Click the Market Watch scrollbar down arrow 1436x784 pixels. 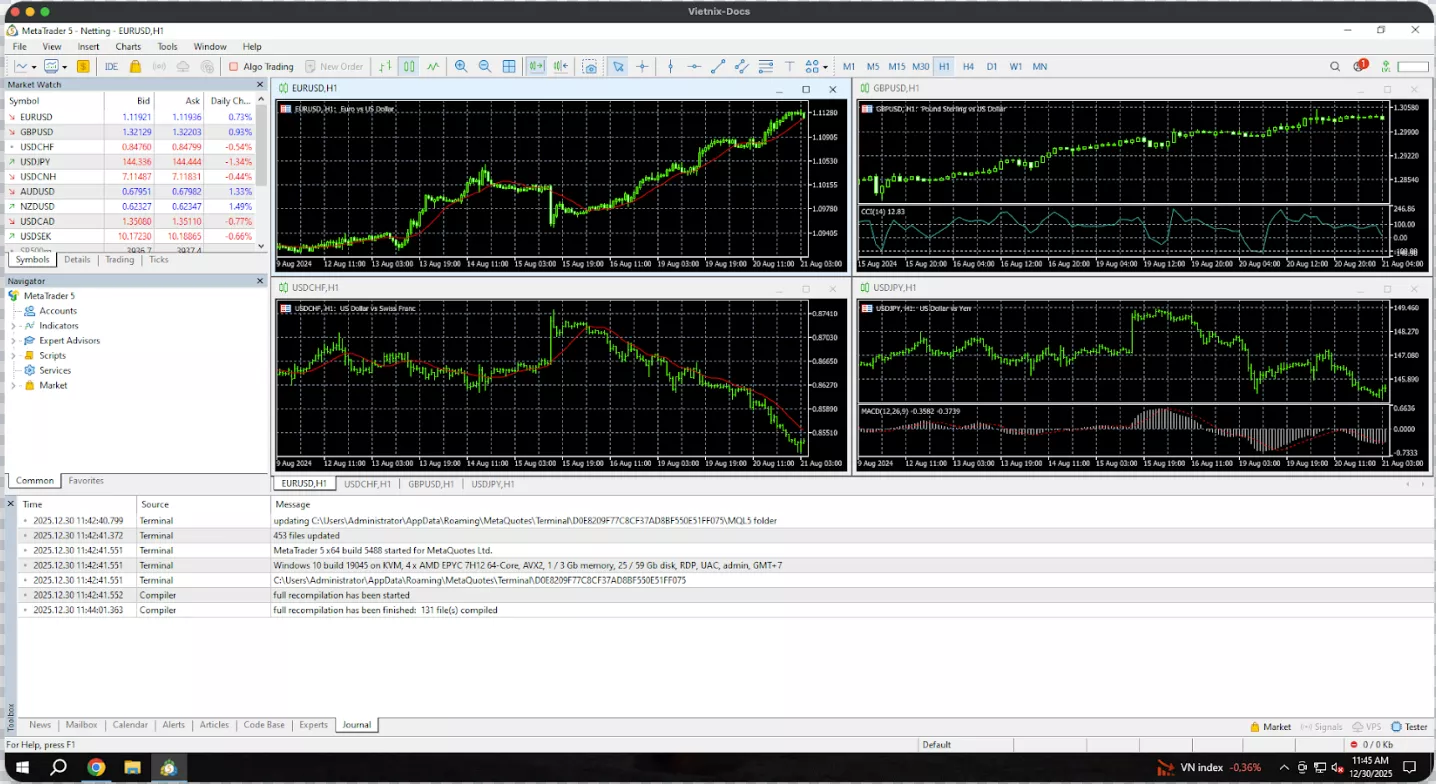261,246
